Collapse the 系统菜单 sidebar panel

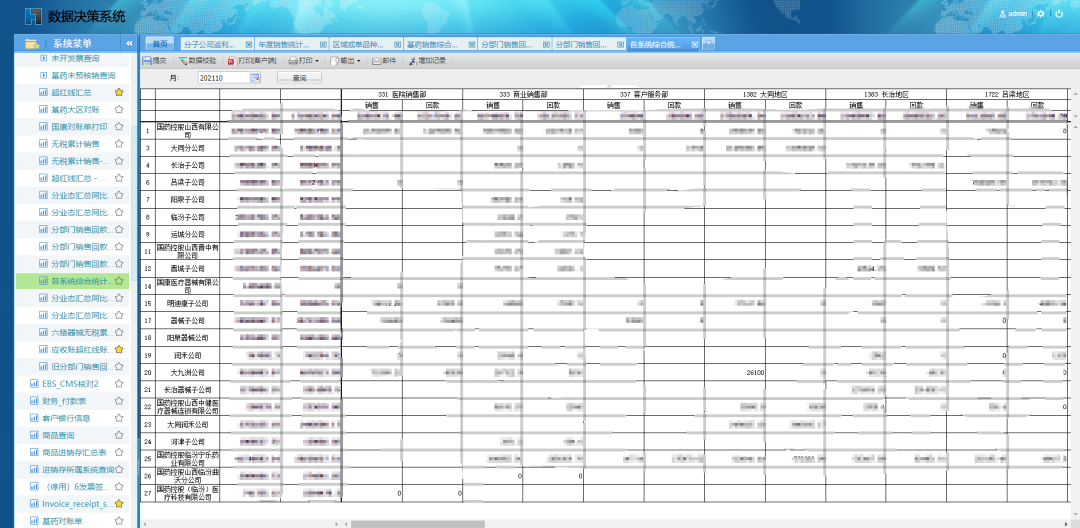(129, 43)
